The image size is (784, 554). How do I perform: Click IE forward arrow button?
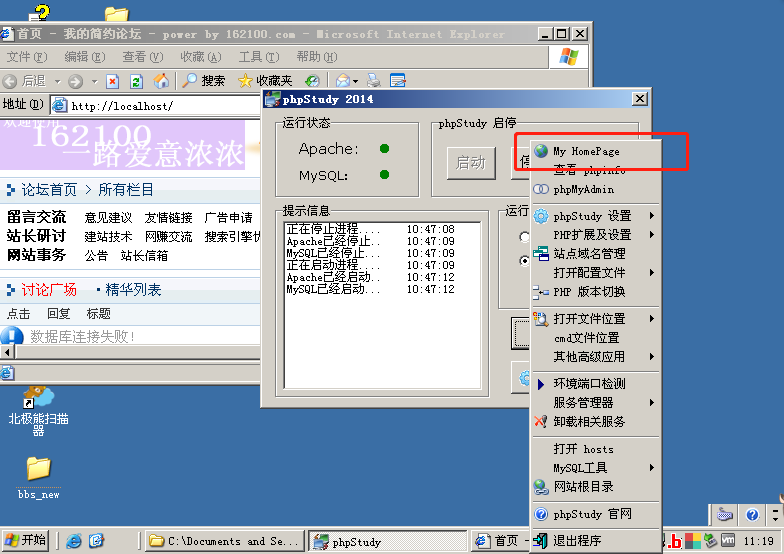click(x=76, y=81)
